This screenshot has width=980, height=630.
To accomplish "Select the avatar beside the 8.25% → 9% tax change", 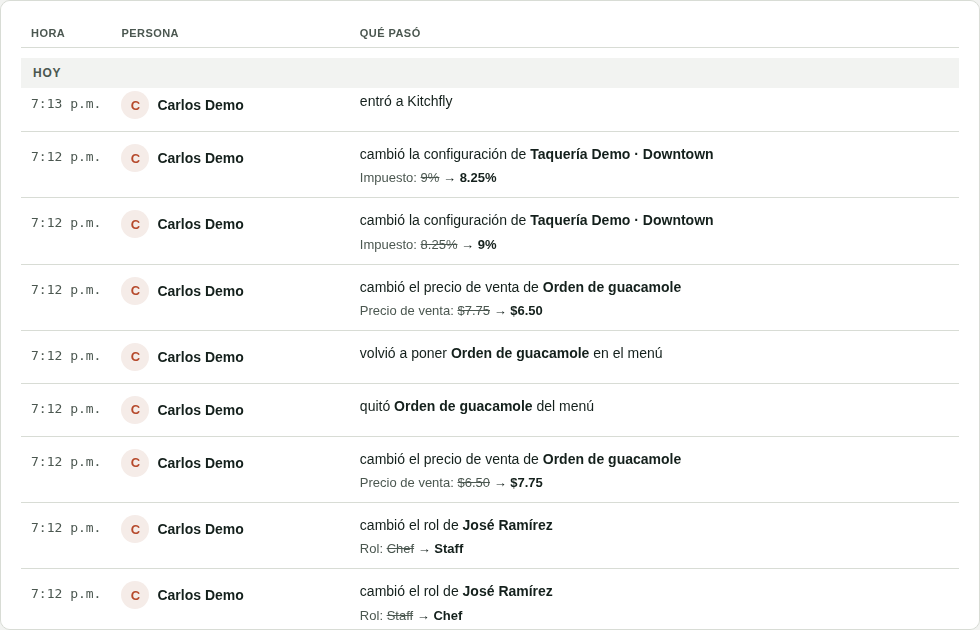I will pos(135,224).
